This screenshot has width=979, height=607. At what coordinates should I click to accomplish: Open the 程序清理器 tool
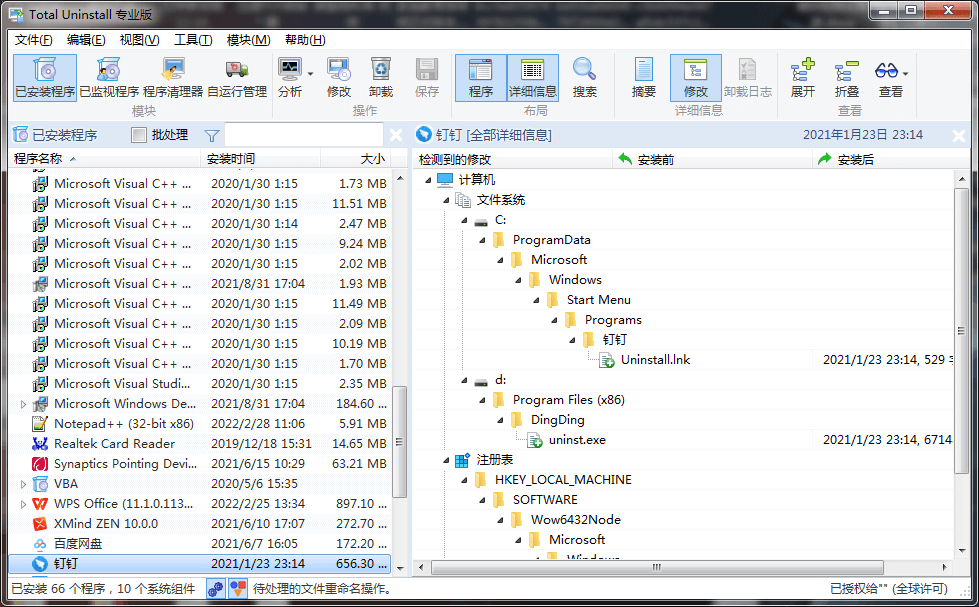click(173, 77)
